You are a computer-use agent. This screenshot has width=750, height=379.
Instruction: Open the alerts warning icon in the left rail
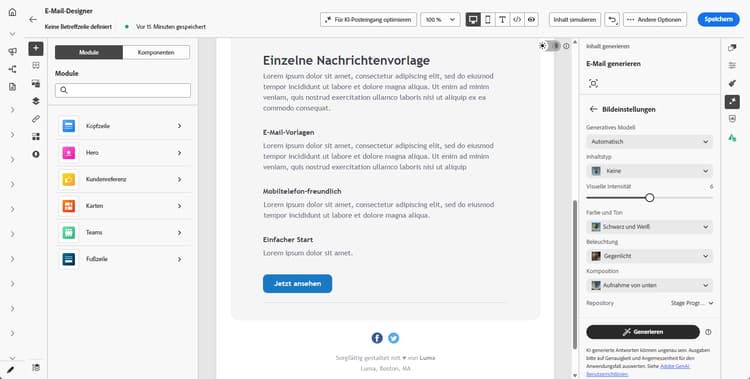tap(36, 154)
